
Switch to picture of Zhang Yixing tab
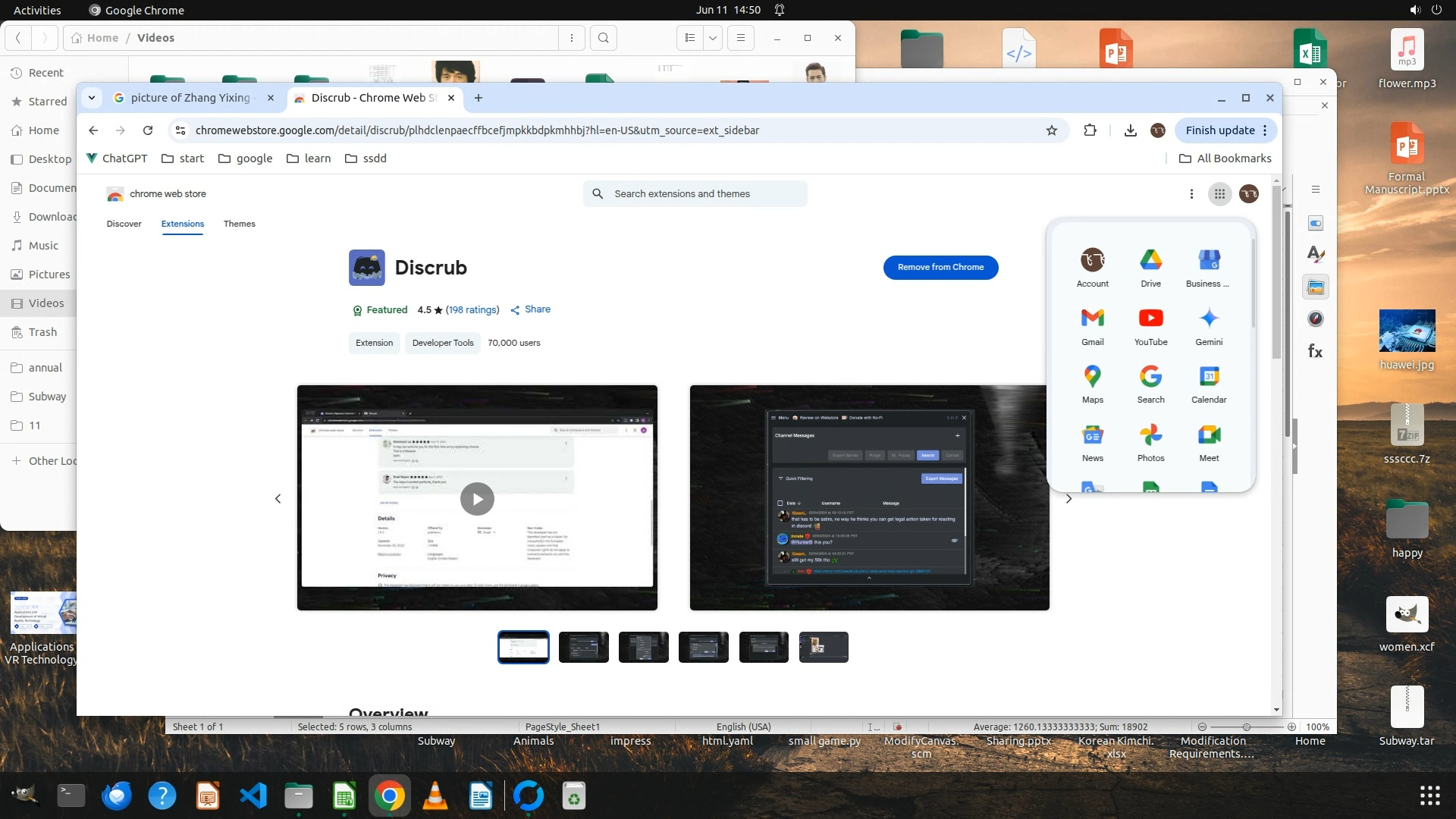click(190, 98)
